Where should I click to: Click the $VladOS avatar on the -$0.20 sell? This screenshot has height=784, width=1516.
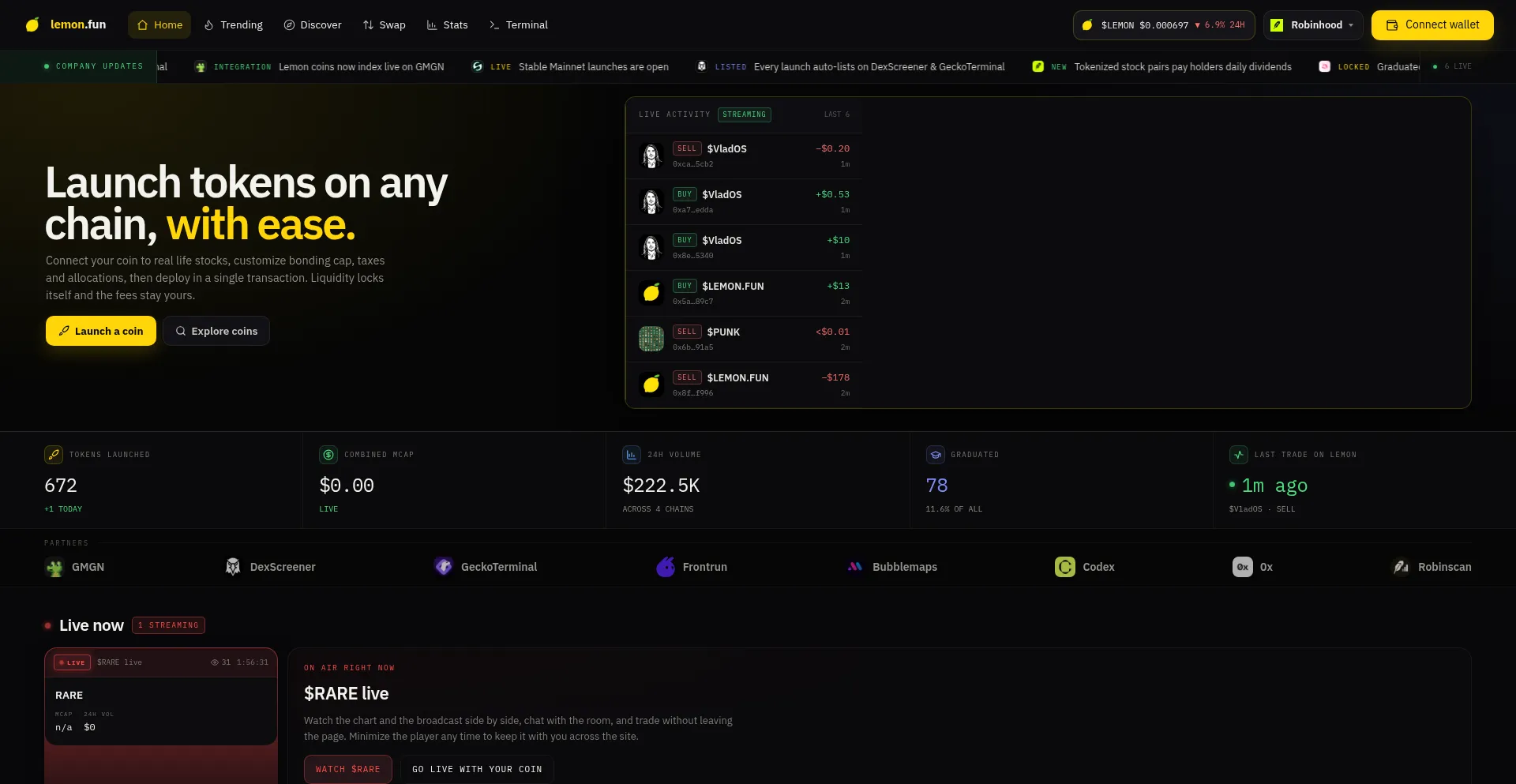(651, 156)
